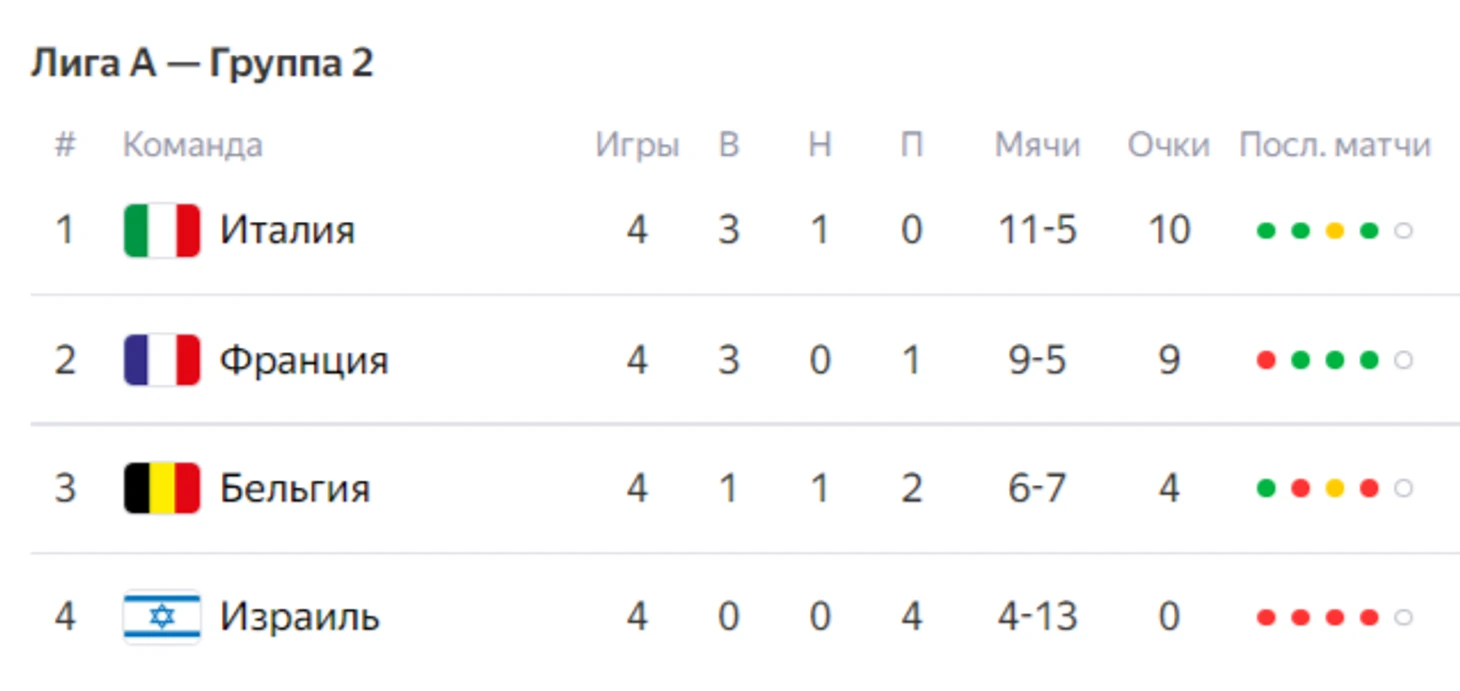Click the Israel flag icon
This screenshot has height=691, width=1460.
coord(161,617)
